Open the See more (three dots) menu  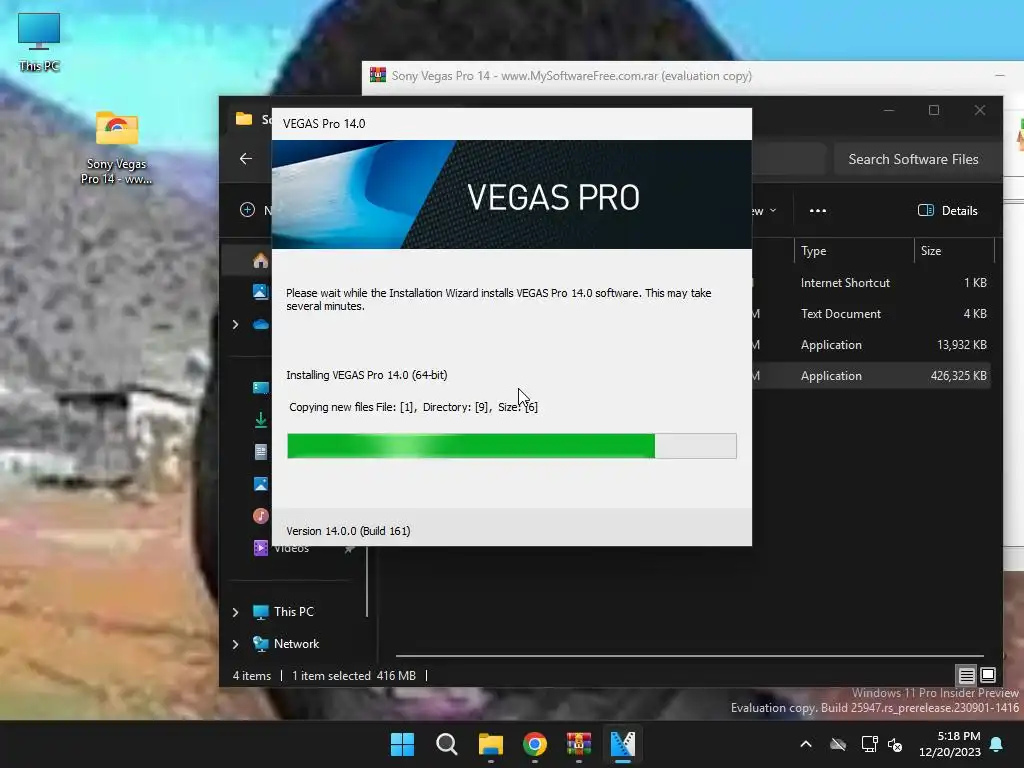(x=818, y=210)
